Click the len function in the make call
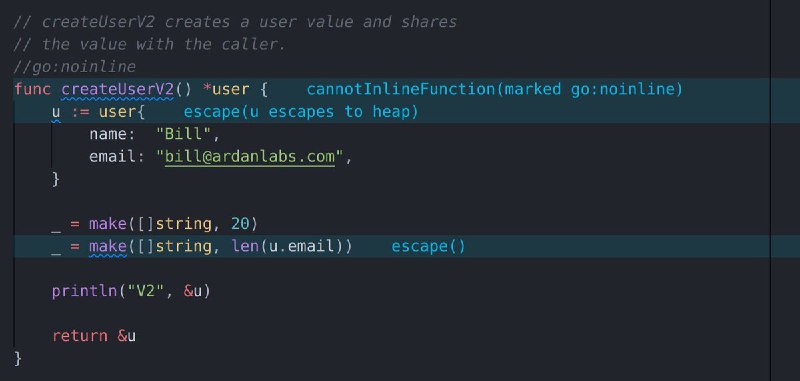The height and width of the screenshot is (381, 800). [x=245, y=246]
